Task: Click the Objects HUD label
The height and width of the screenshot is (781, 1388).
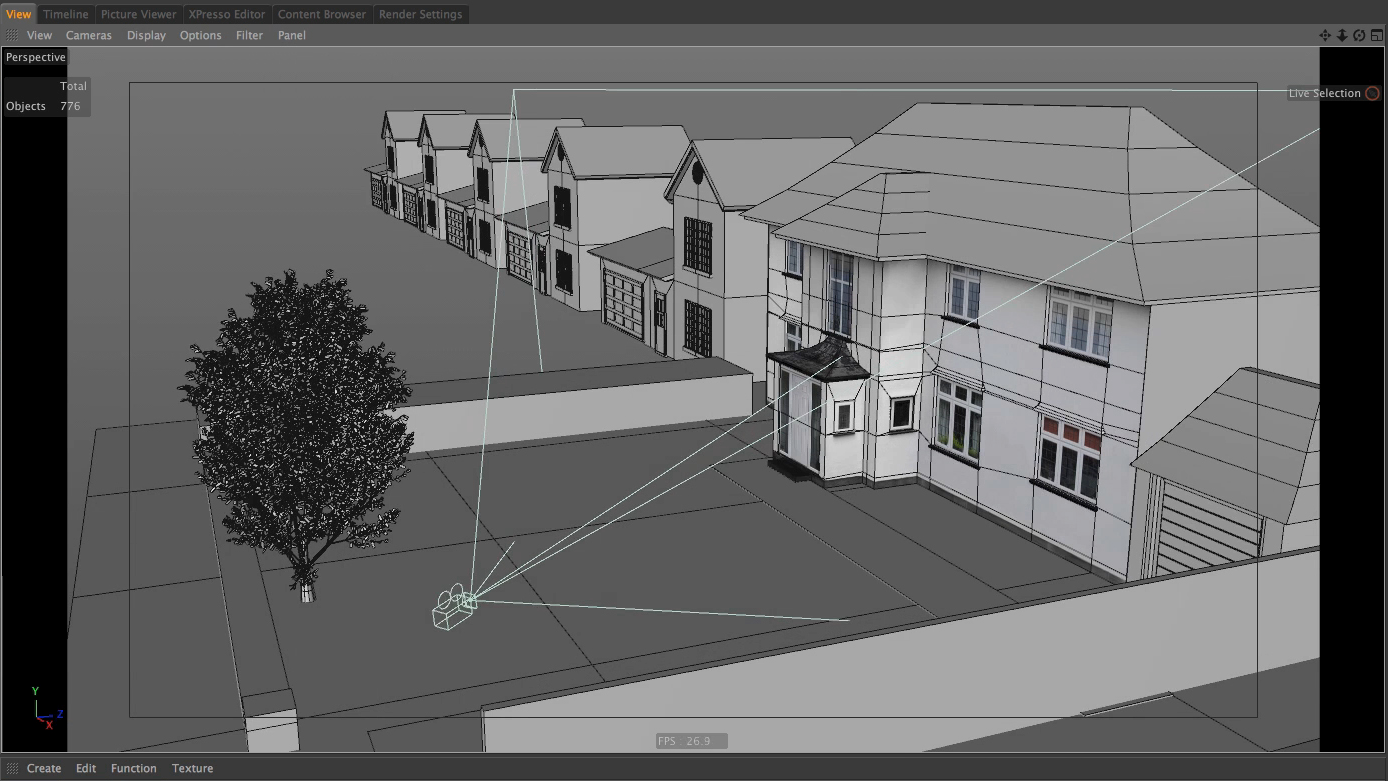Action: pyautogui.click(x=26, y=106)
